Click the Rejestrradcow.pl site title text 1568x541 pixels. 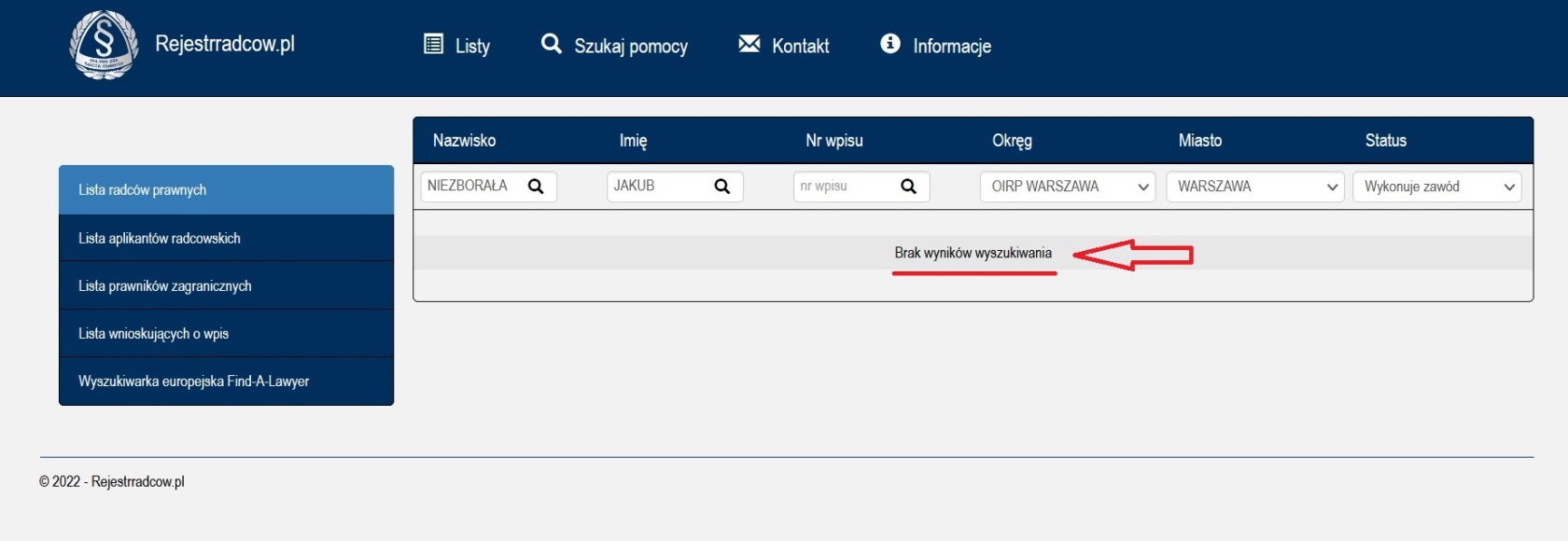[x=225, y=44]
